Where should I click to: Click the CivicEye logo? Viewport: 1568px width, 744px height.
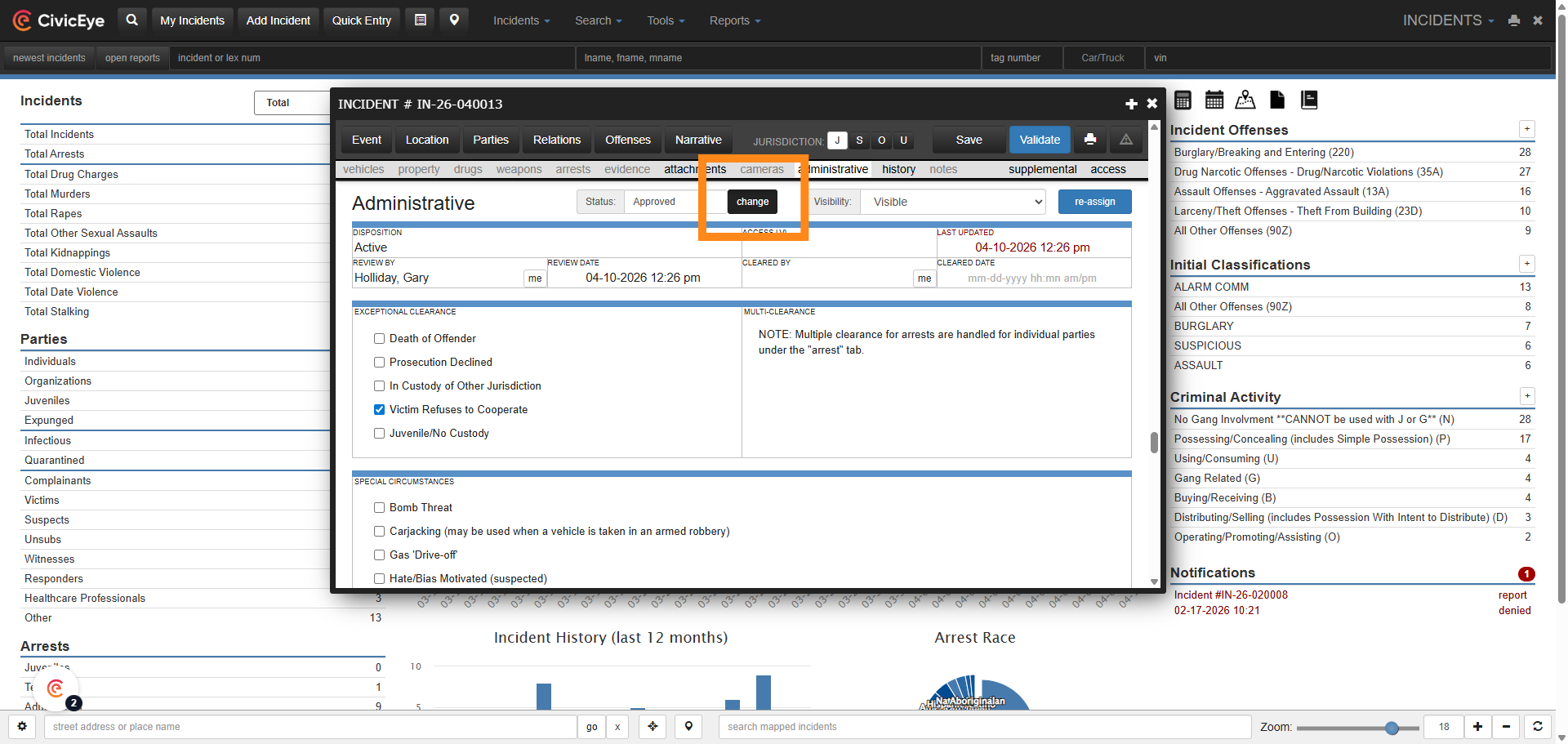(59, 20)
